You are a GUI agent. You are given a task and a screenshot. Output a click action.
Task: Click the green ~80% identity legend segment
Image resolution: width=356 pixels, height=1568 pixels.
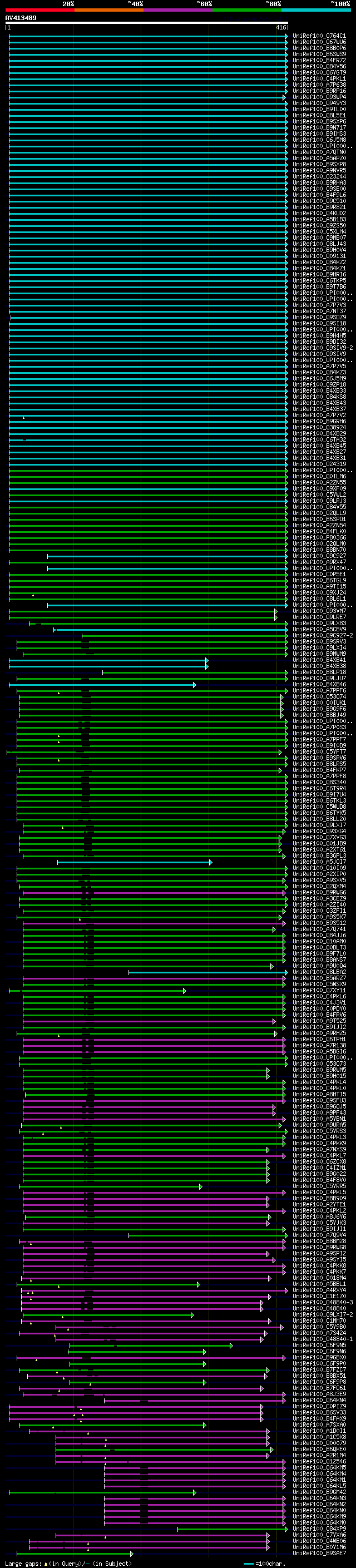247,10
